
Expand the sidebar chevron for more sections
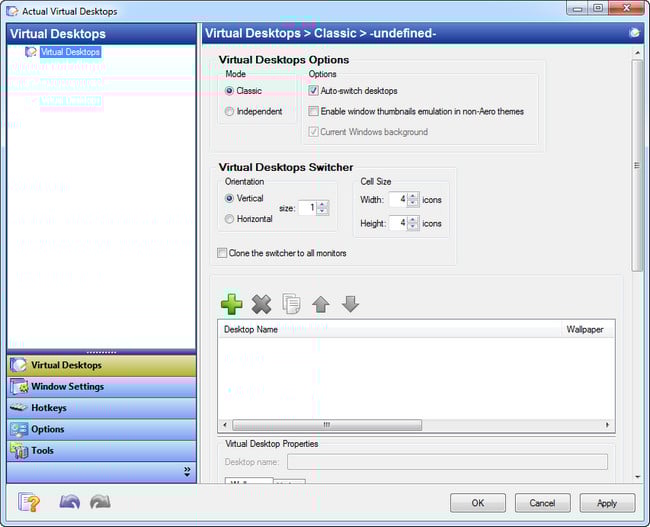pos(187,472)
